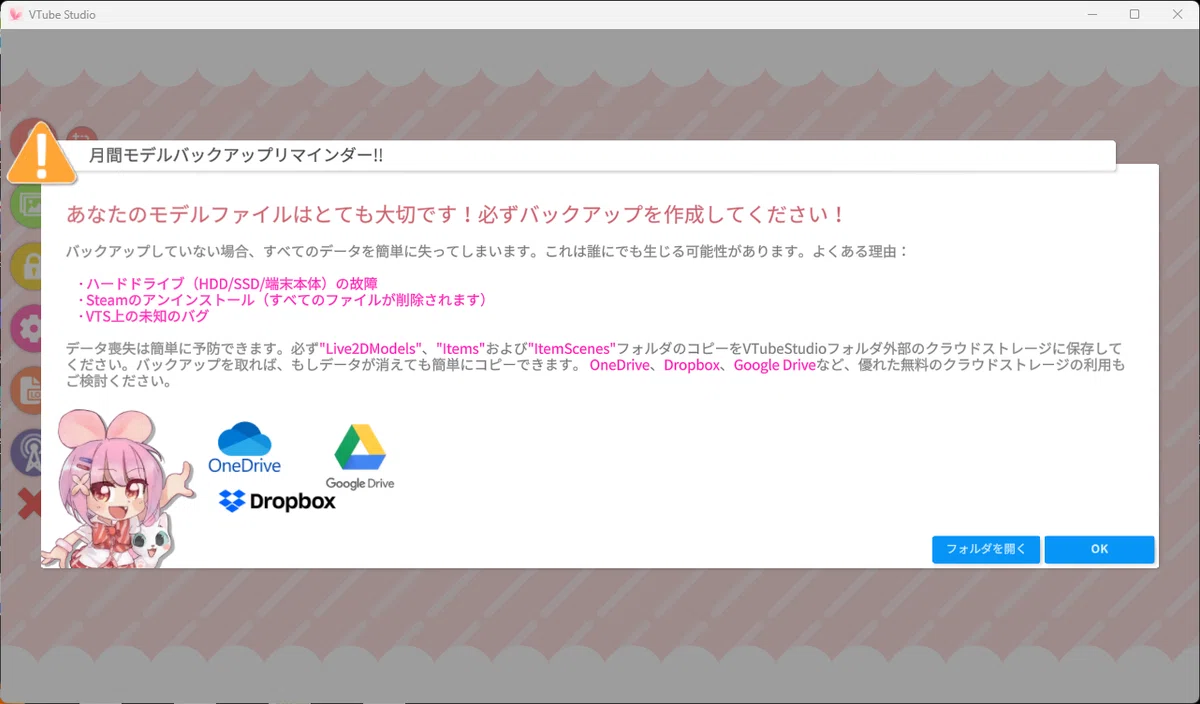Click the pink Google Drive text in the paragraph
Screen dimensions: 1200x704
click(x=775, y=365)
